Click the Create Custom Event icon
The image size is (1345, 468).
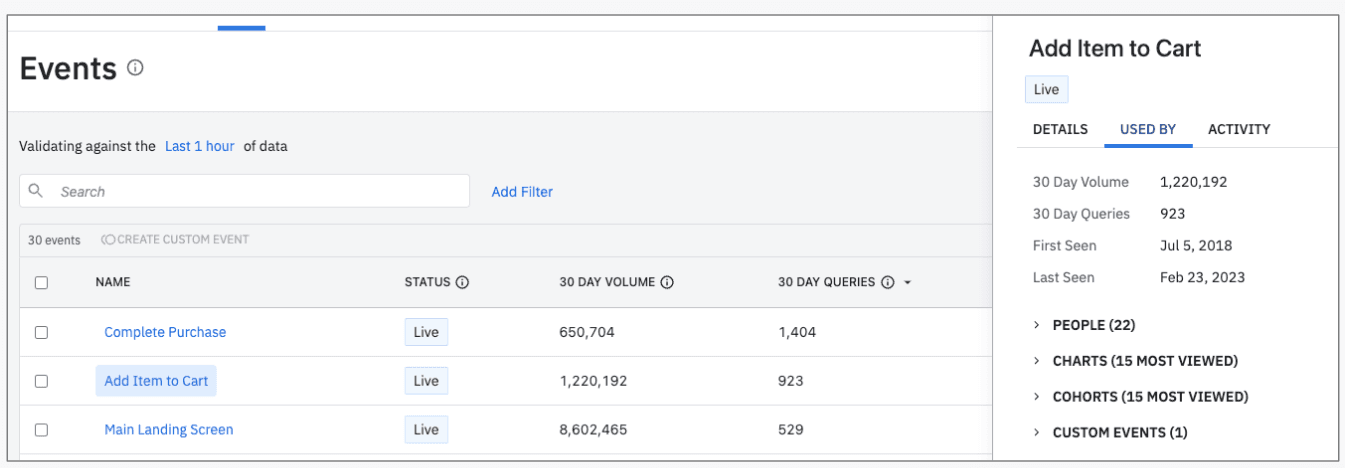108,240
